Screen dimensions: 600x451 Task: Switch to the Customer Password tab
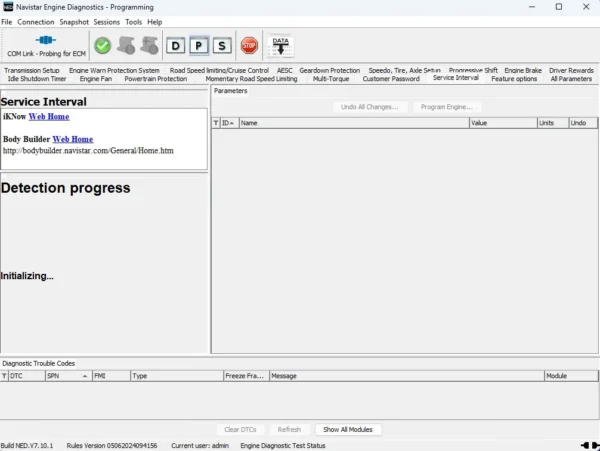391,79
